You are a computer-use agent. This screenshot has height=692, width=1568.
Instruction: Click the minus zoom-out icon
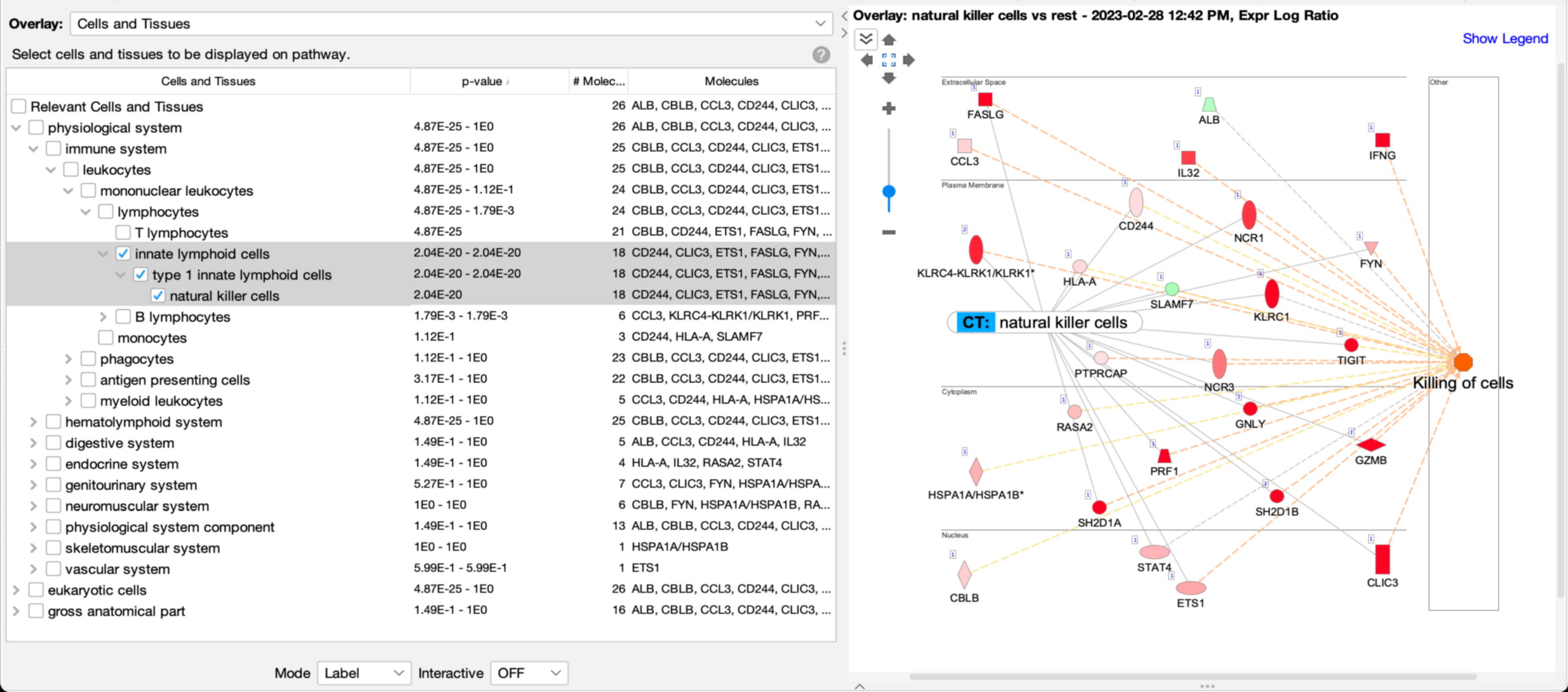[888, 232]
